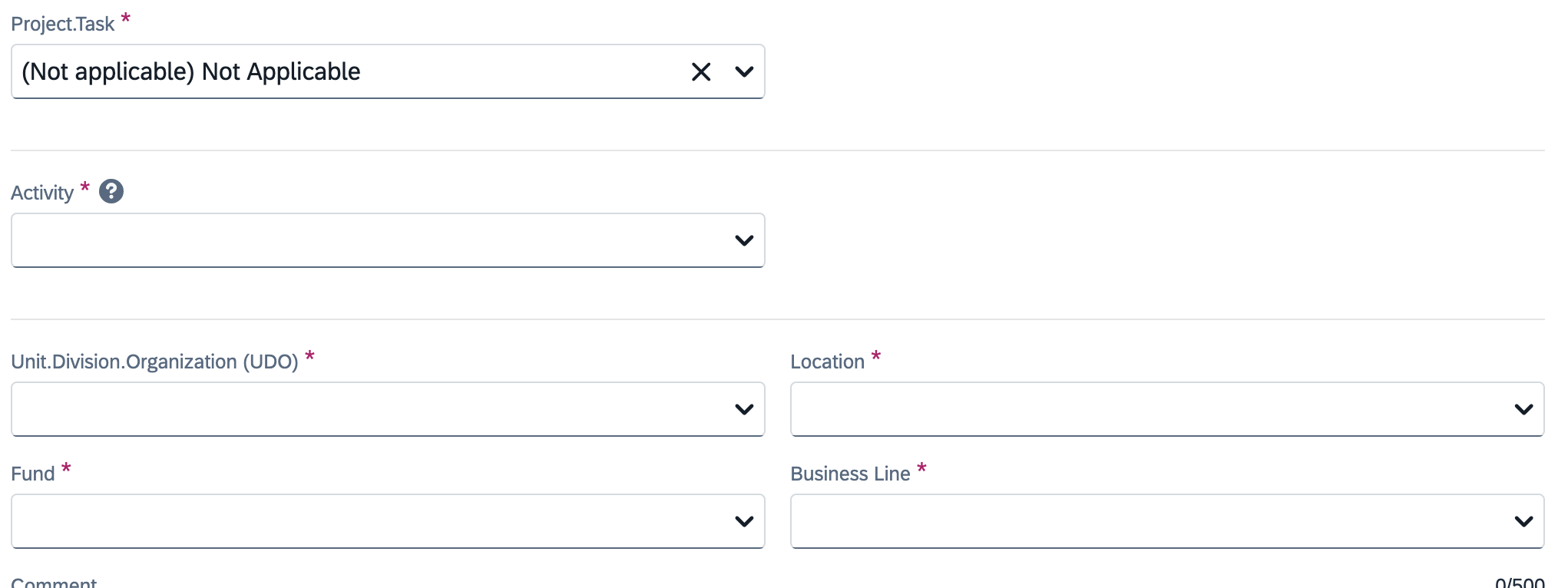1568x588 pixels.
Task: Open the Activity help question mark icon
Action: point(111,191)
